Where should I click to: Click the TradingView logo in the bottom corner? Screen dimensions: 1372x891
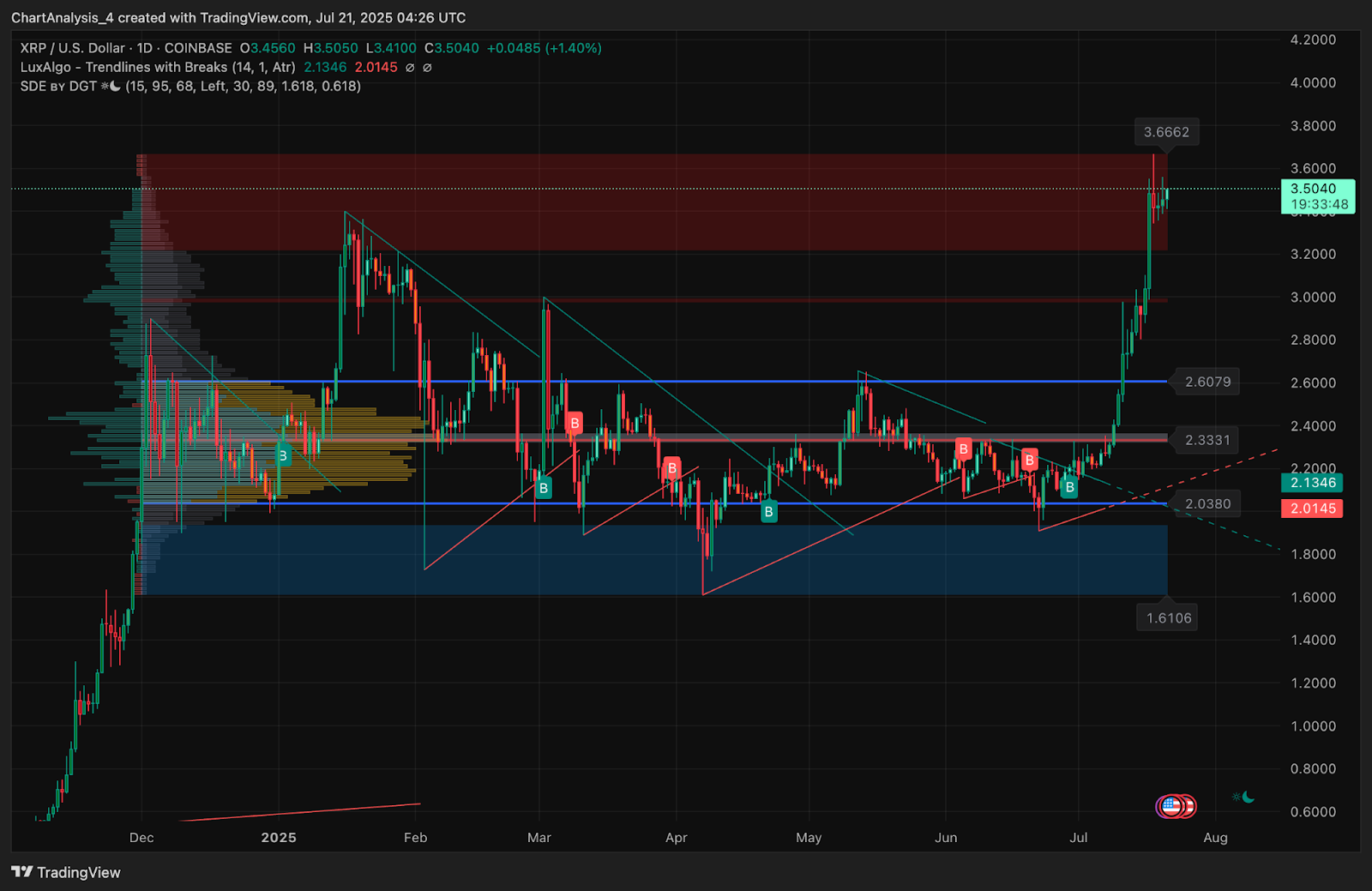pos(66,872)
